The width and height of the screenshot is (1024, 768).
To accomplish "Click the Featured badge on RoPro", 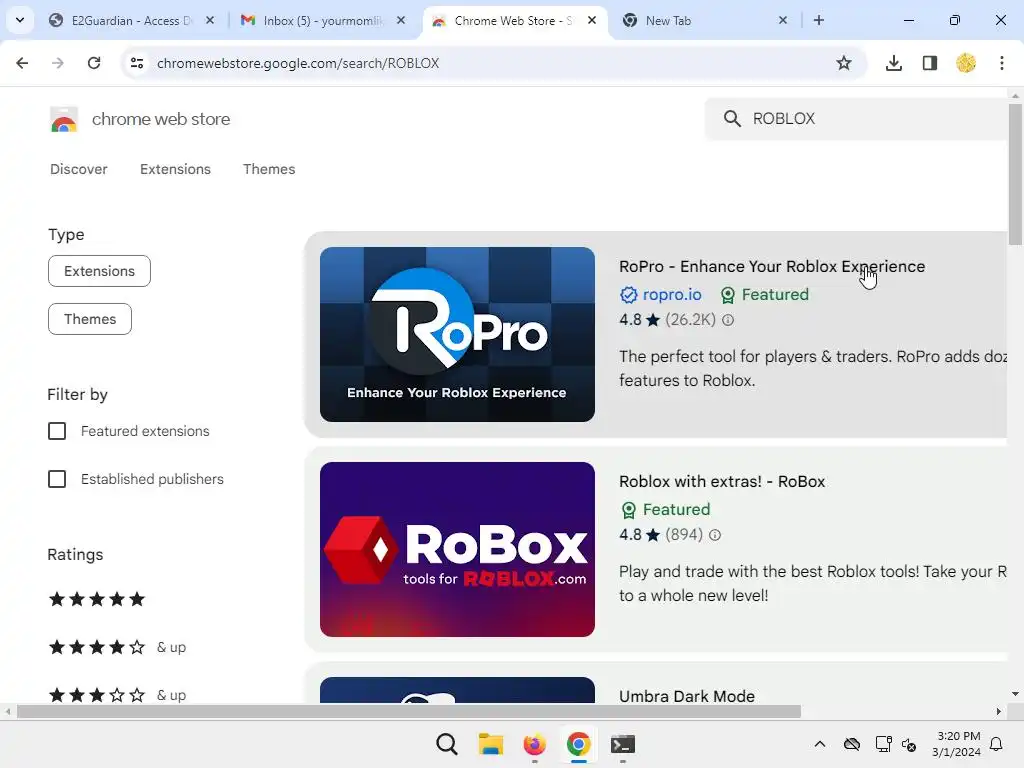I will click(x=764, y=295).
